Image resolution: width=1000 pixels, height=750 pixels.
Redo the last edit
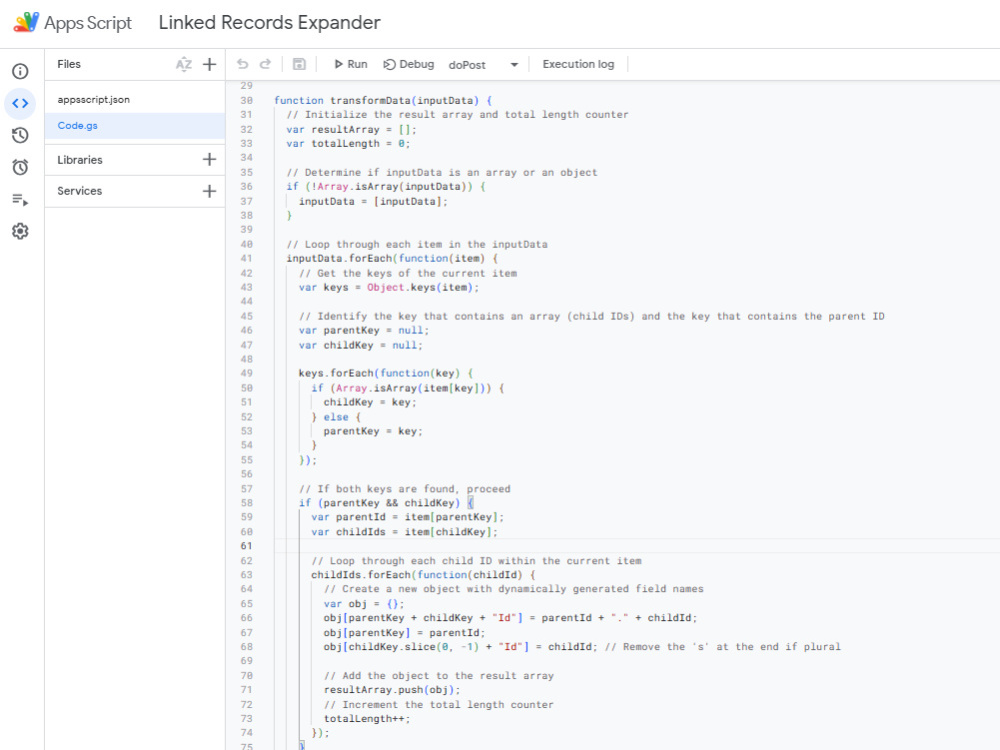pyautogui.click(x=263, y=63)
